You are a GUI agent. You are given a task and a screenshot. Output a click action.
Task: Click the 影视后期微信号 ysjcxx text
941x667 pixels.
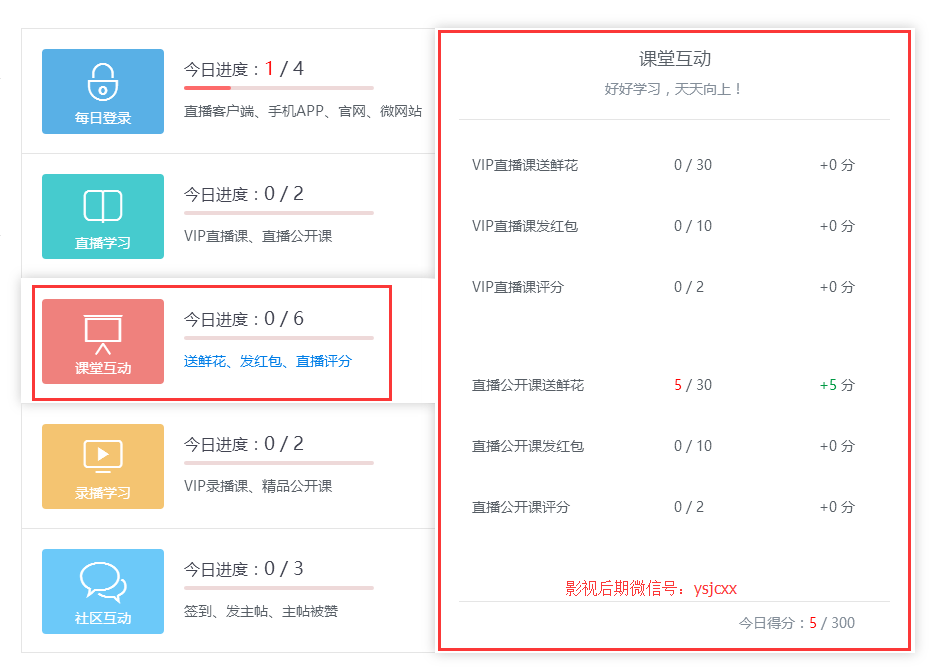point(651,589)
